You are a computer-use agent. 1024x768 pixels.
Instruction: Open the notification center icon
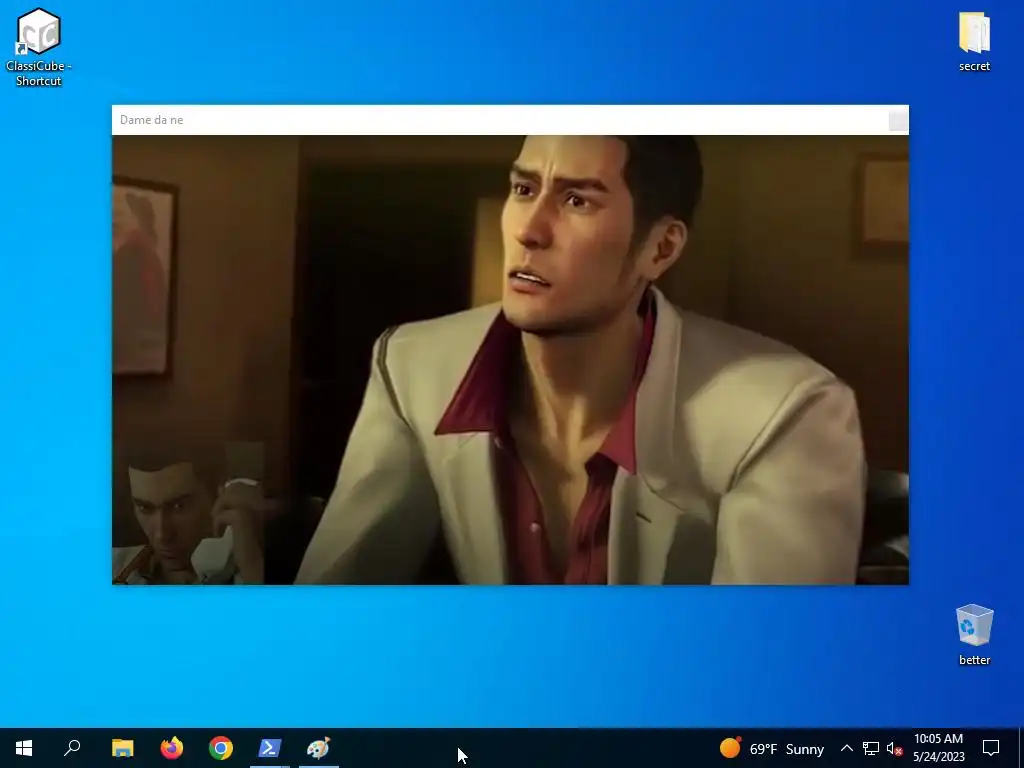pos(991,748)
